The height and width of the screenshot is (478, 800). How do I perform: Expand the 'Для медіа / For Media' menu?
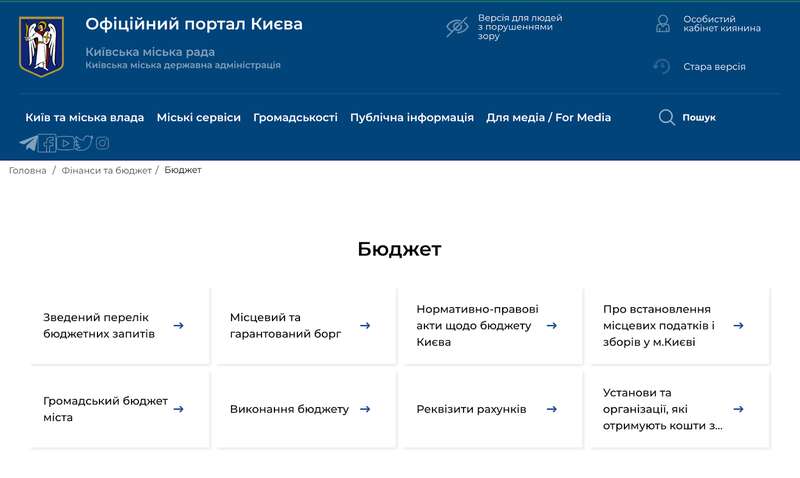pos(548,117)
